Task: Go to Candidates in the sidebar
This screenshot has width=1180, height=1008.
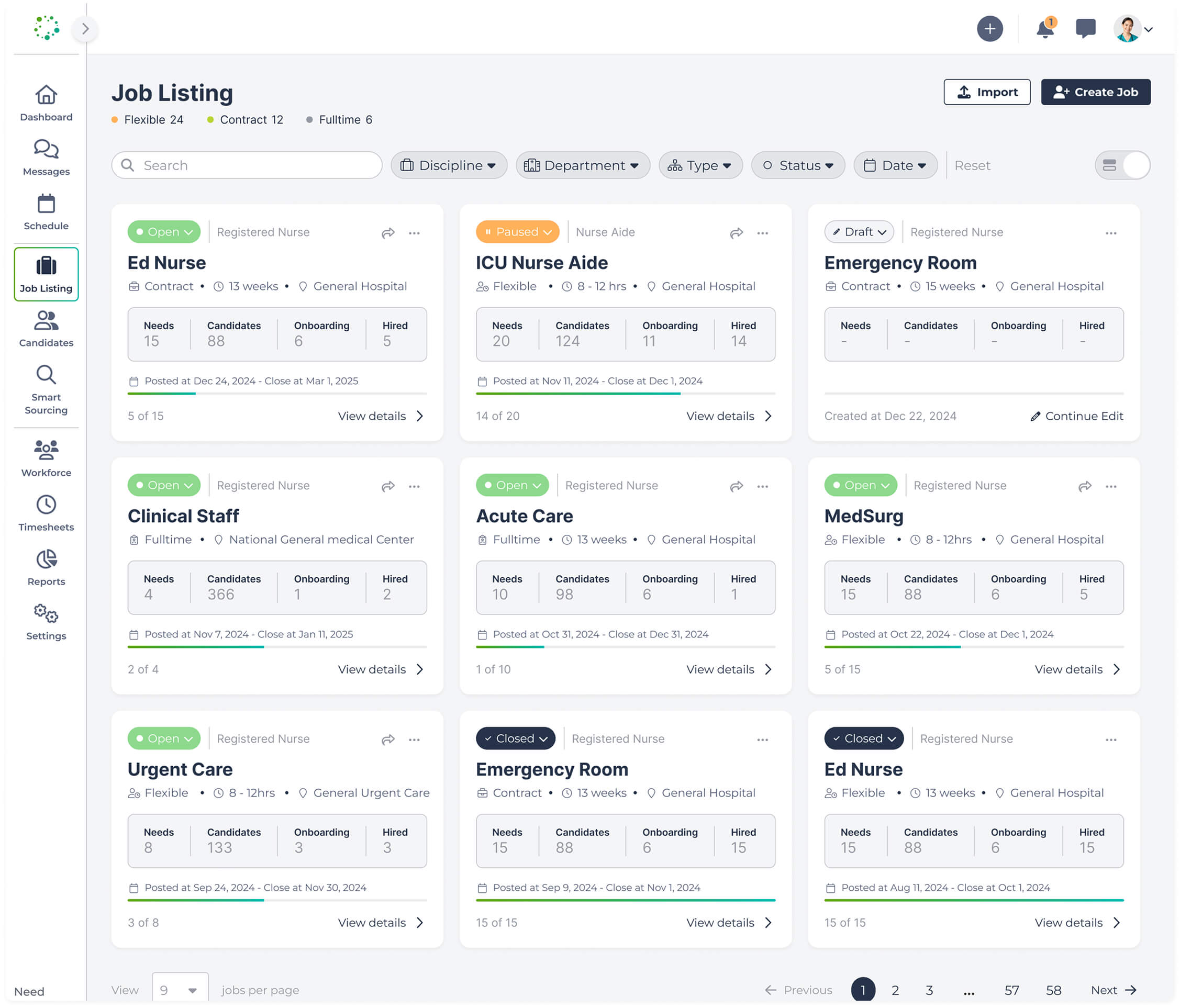Action: 46,329
